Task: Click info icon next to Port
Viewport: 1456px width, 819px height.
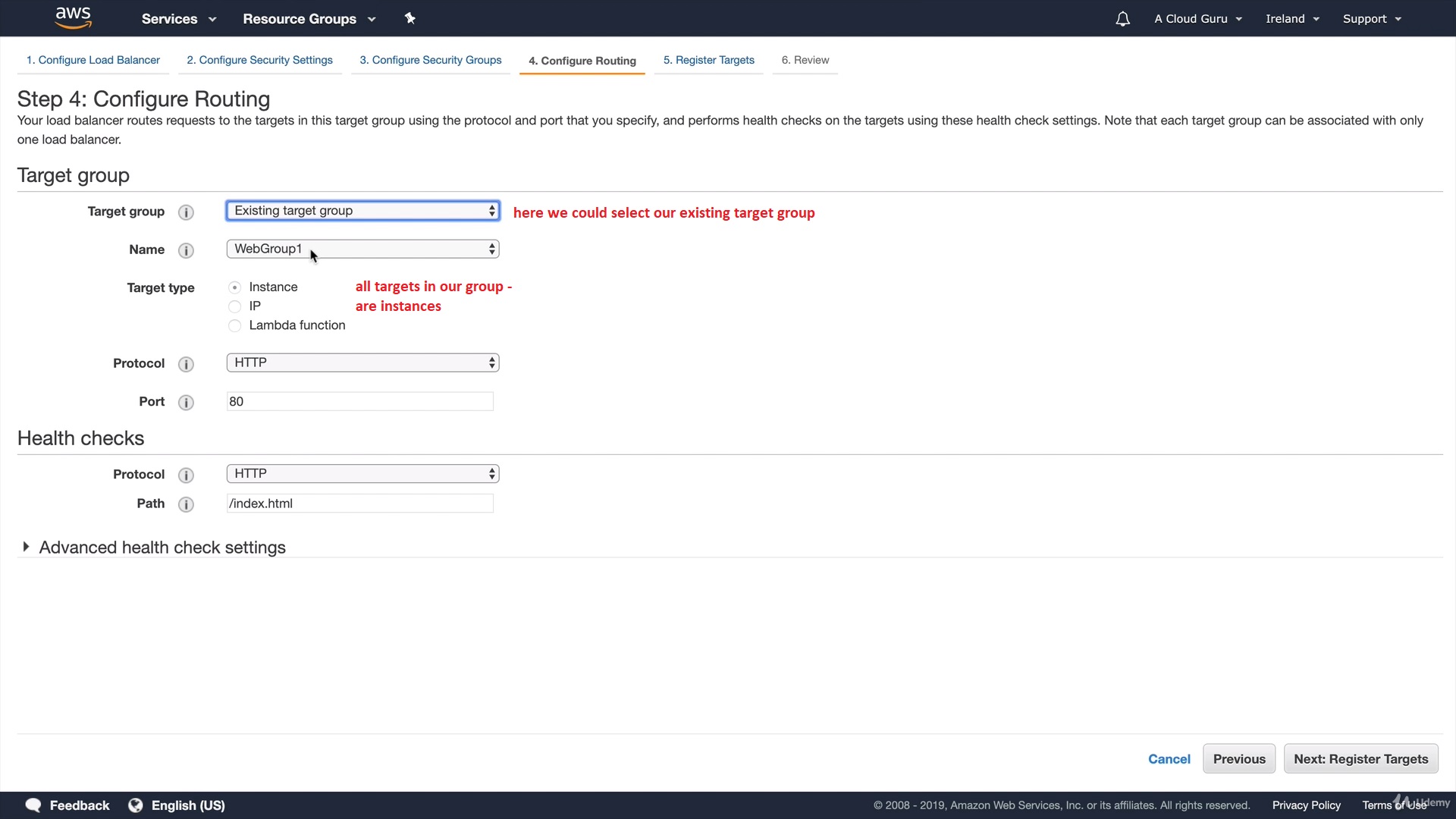Action: coord(186,403)
